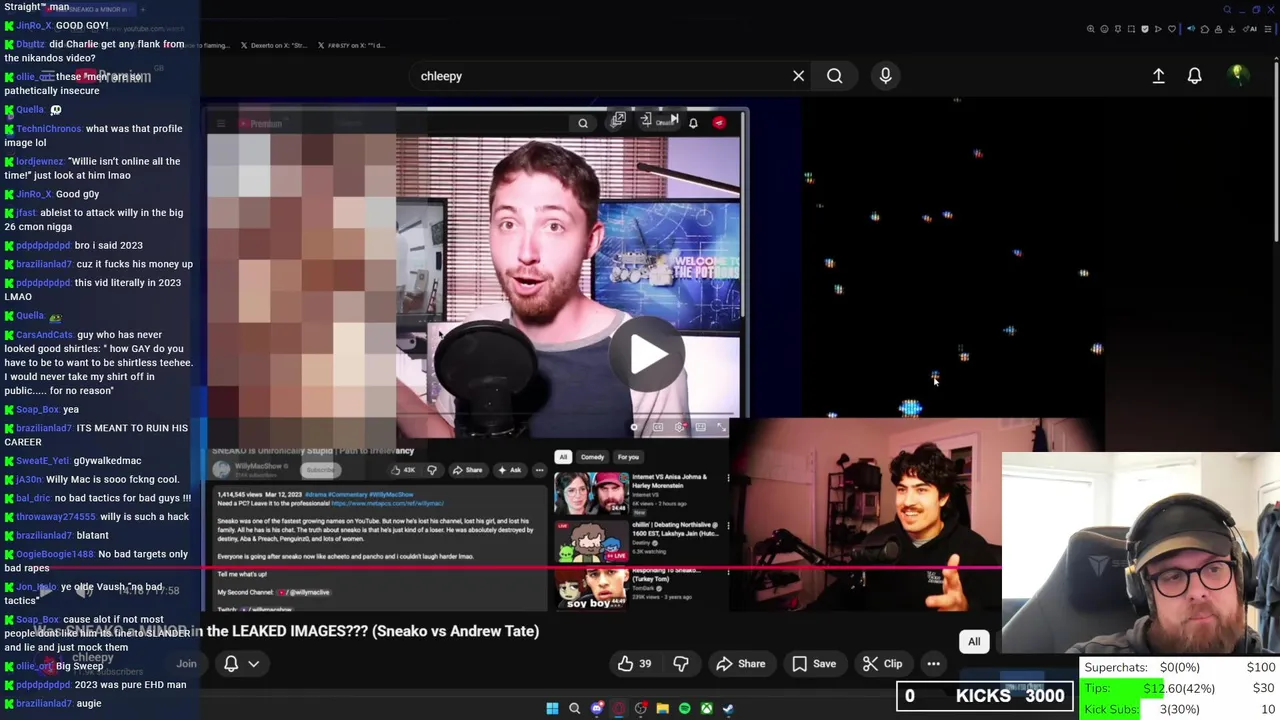Open the Windows Start menu
Viewport: 1280px width, 720px height.
point(552,708)
